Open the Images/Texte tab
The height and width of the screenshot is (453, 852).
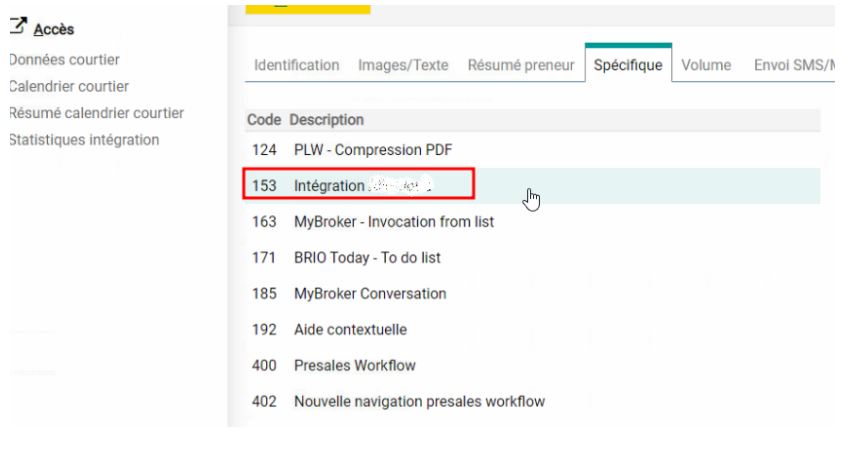tap(403, 65)
